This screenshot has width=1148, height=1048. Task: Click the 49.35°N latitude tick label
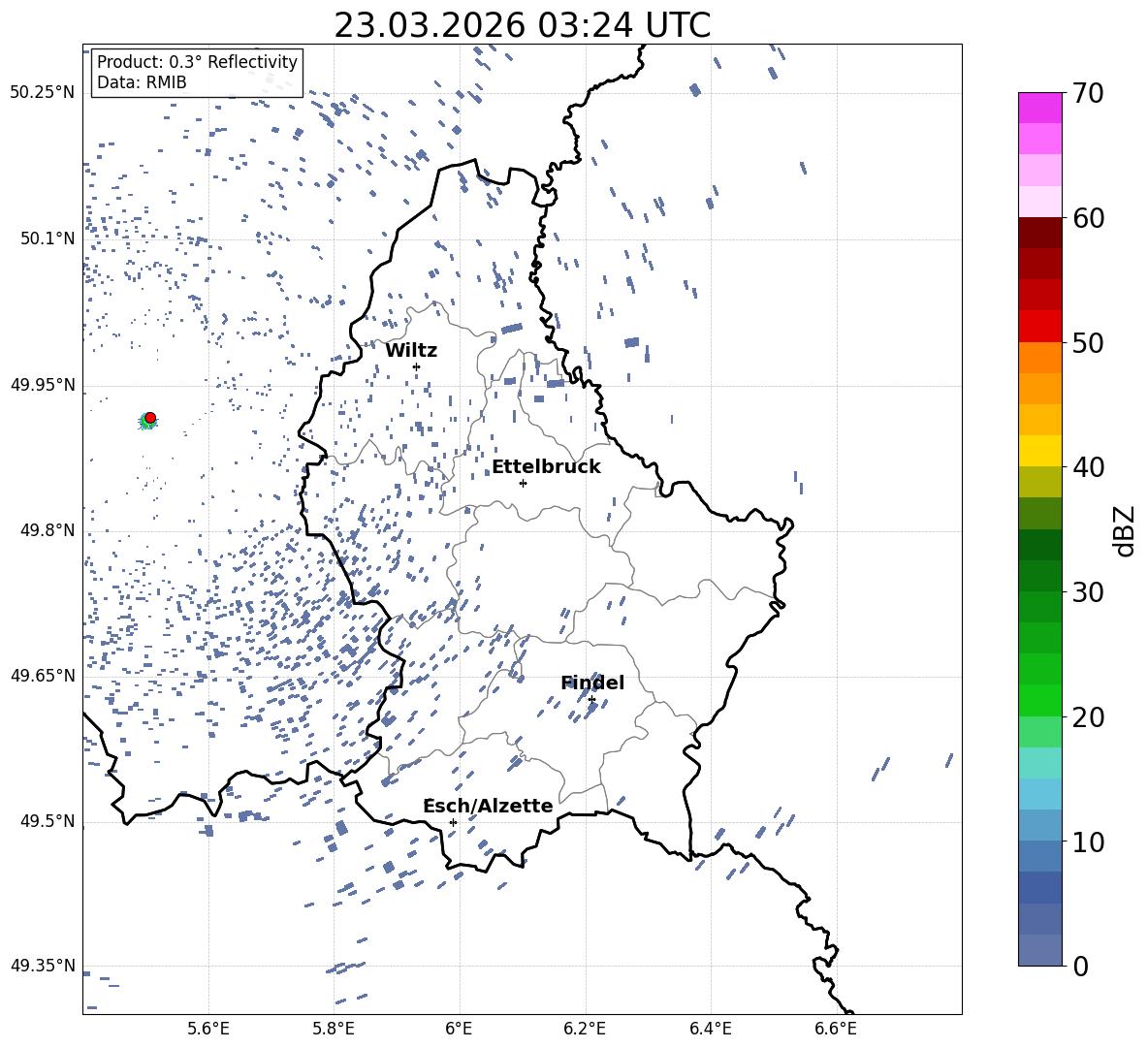click(x=42, y=966)
